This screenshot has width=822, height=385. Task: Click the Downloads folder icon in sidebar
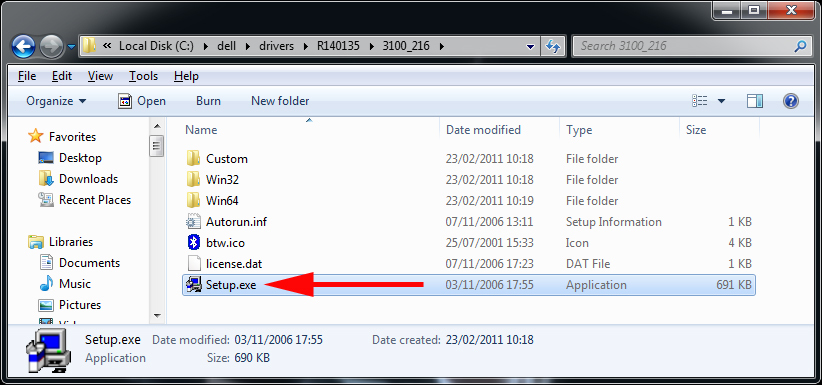[x=46, y=178]
